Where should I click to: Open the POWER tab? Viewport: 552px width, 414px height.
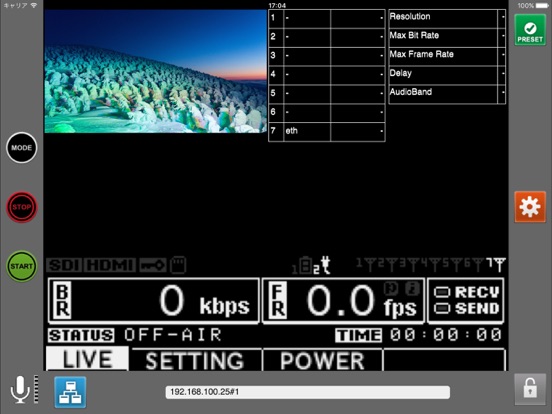coord(322,360)
